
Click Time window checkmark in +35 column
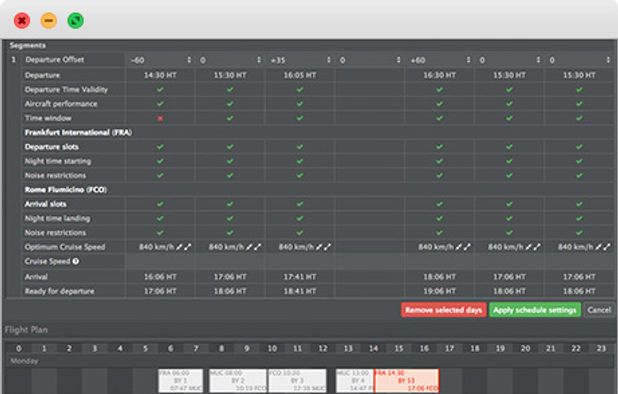point(300,118)
